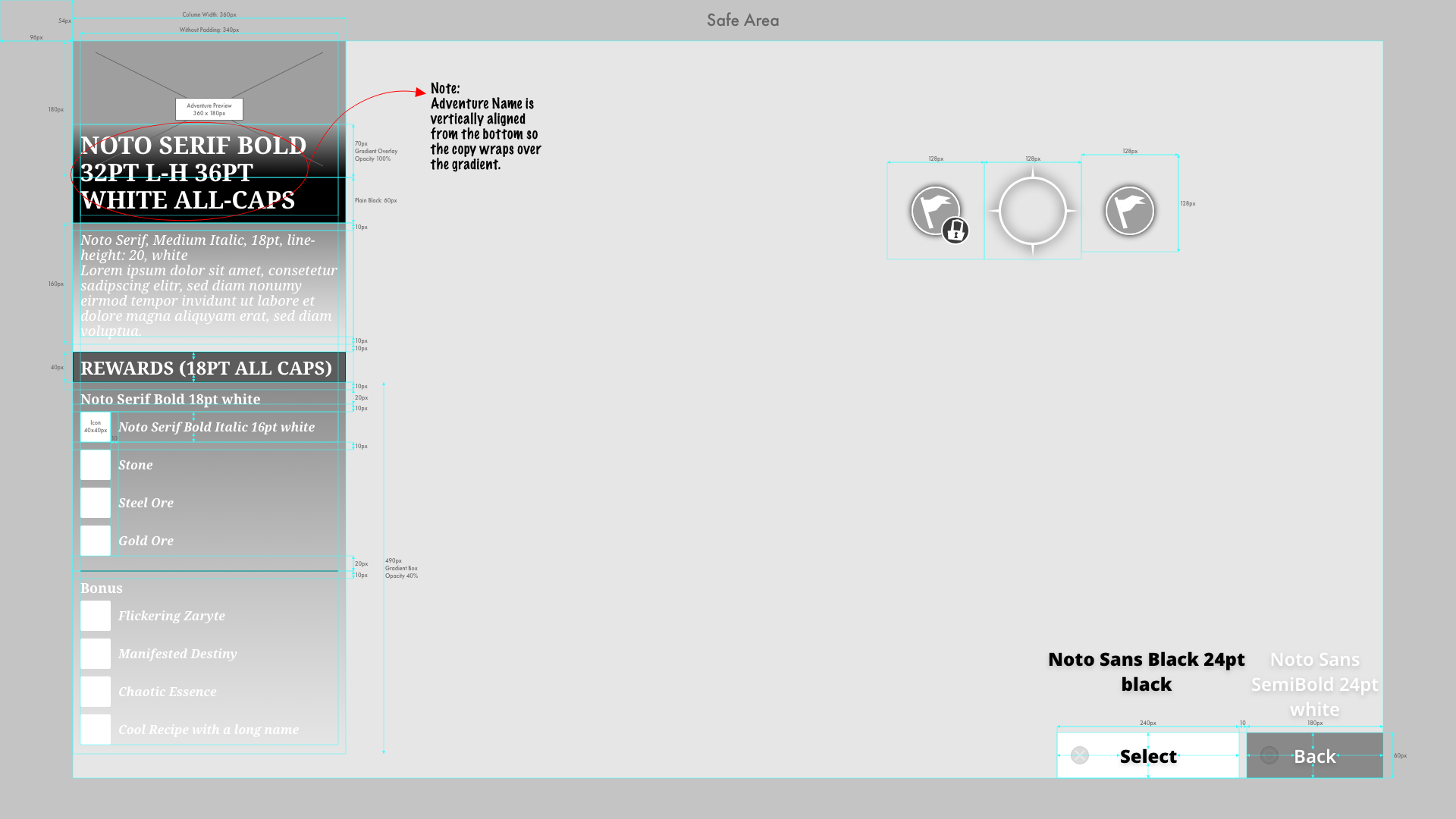
Task: Click the Bonus section heading
Action: point(102,588)
